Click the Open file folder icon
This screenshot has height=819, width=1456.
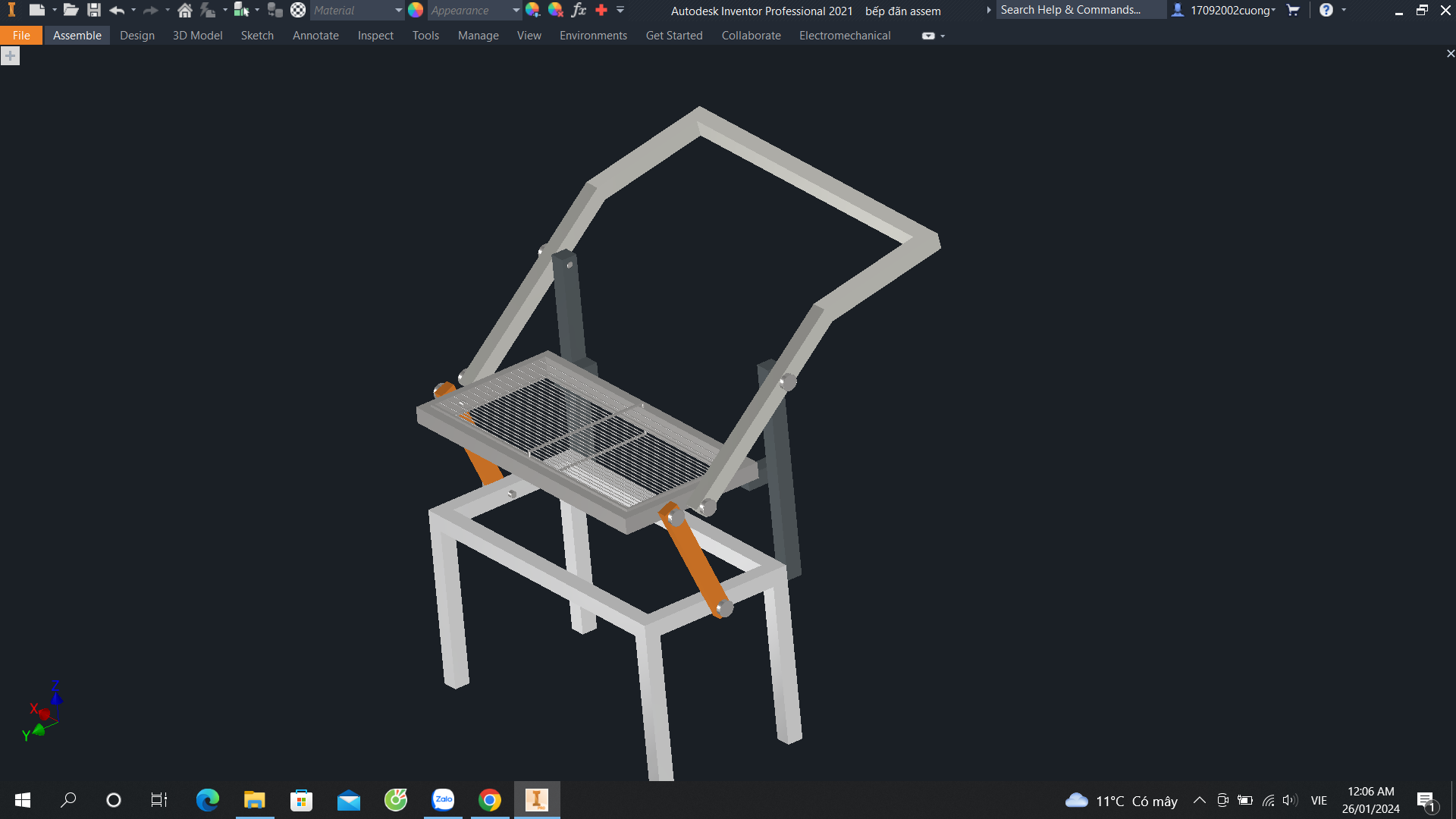71,10
